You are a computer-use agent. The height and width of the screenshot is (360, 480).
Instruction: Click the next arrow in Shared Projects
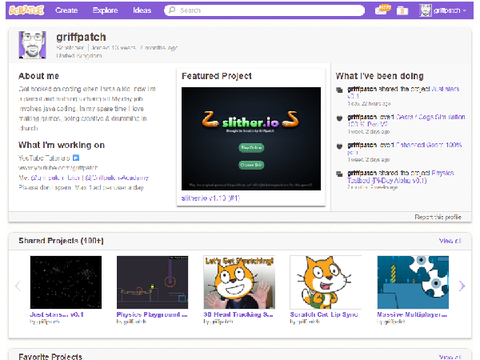click(462, 286)
